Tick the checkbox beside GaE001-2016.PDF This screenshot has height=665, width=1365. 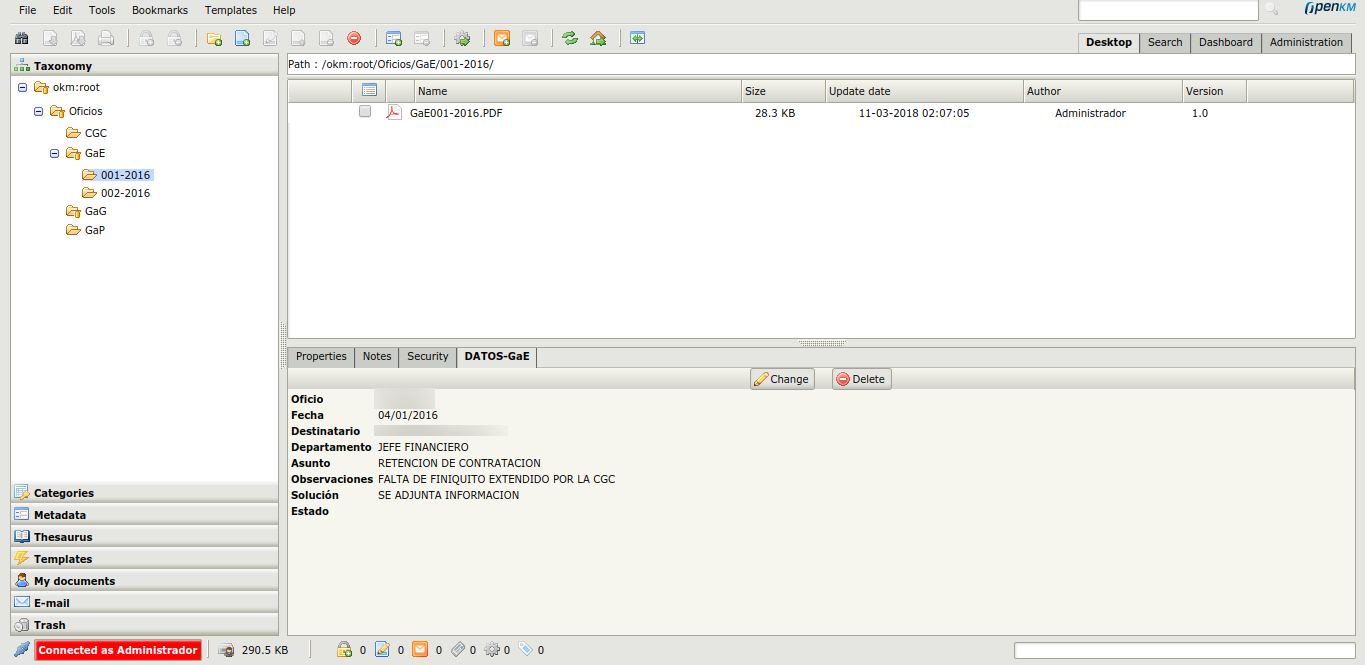(x=365, y=113)
